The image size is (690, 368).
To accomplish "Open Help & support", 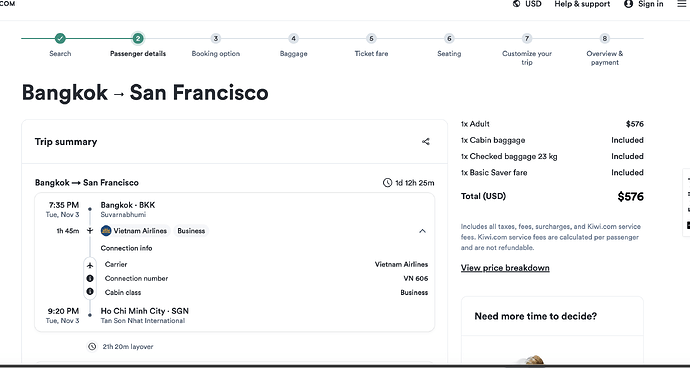I will pos(582,4).
